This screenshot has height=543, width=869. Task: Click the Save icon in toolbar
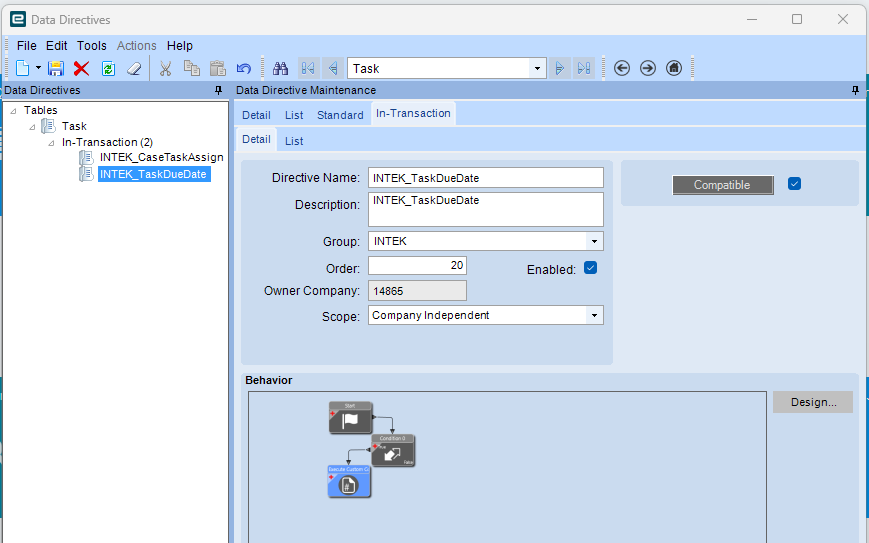tap(56, 68)
